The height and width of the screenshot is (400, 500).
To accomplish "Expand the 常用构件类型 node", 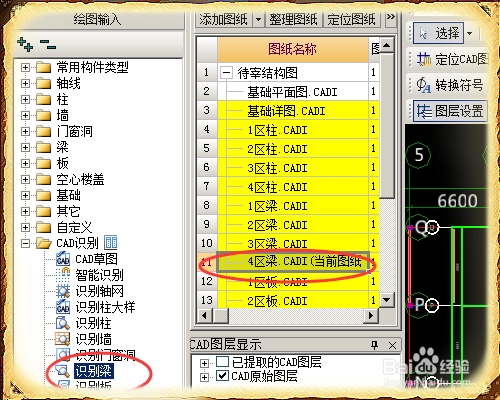I will [x=25, y=67].
